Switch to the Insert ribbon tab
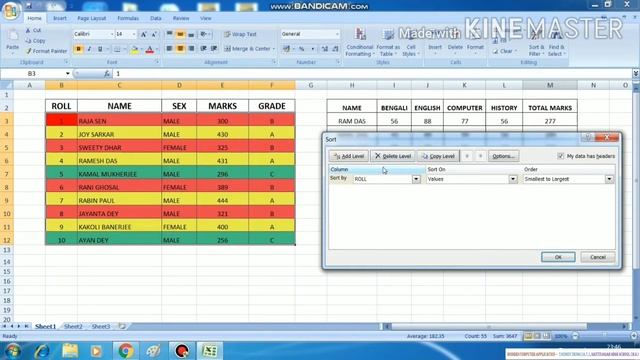Screen dimensions: 640x360 (x=60, y=18)
